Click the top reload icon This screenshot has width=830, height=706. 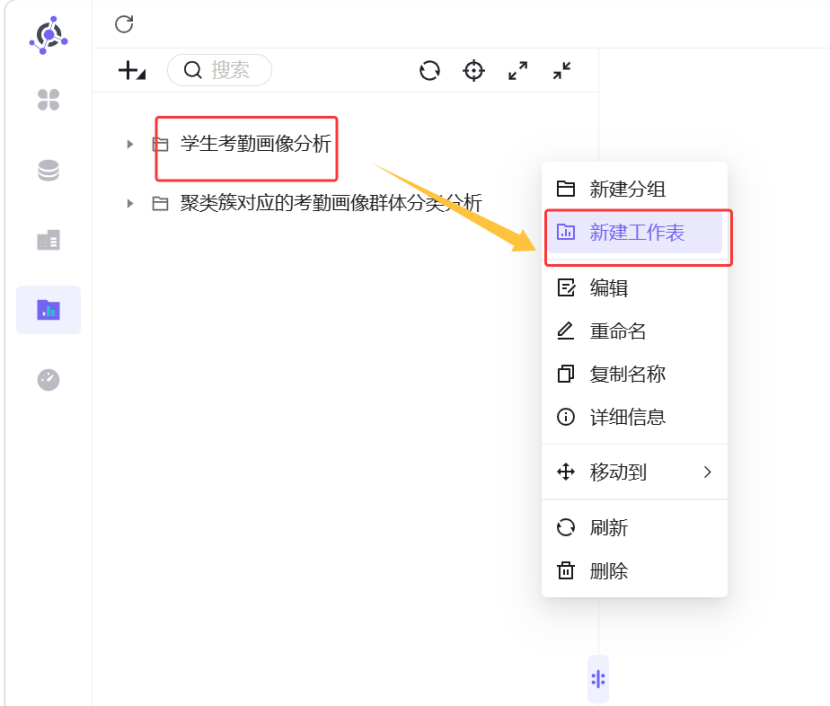point(124,24)
